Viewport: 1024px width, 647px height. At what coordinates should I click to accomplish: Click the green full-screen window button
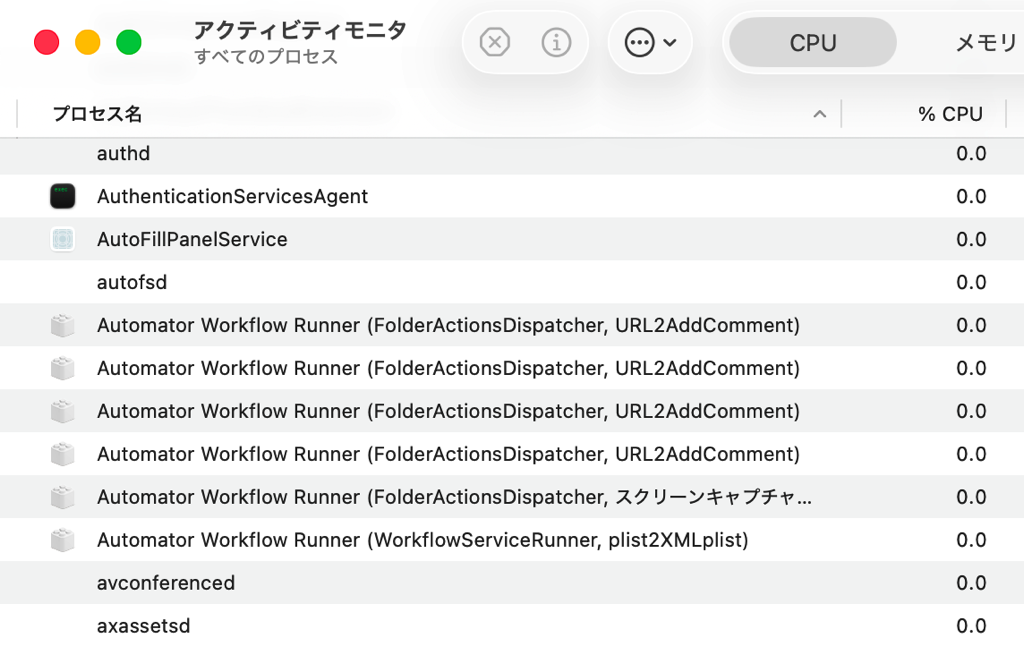129,43
